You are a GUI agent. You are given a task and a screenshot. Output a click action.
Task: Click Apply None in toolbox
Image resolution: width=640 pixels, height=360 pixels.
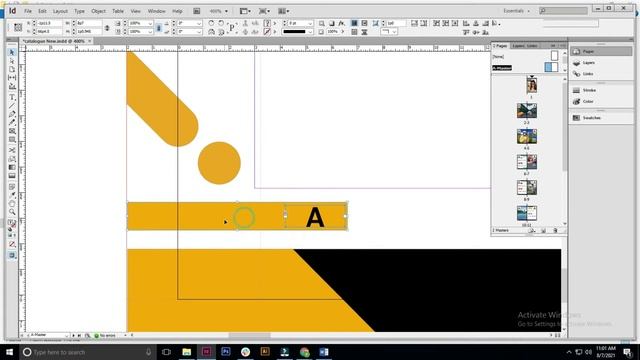[12, 244]
